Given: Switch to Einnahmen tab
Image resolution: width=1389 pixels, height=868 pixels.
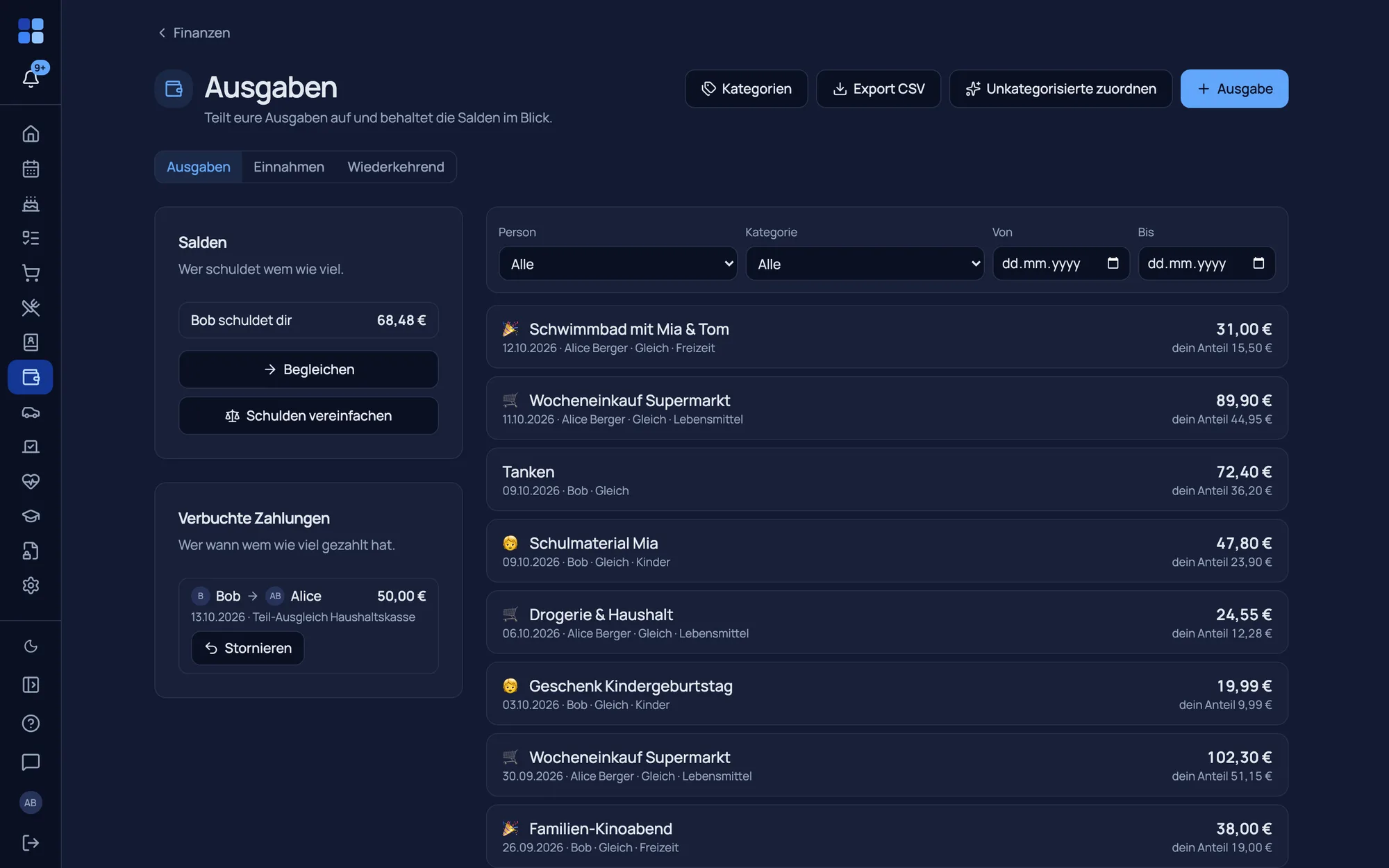Looking at the screenshot, I should click(289, 167).
